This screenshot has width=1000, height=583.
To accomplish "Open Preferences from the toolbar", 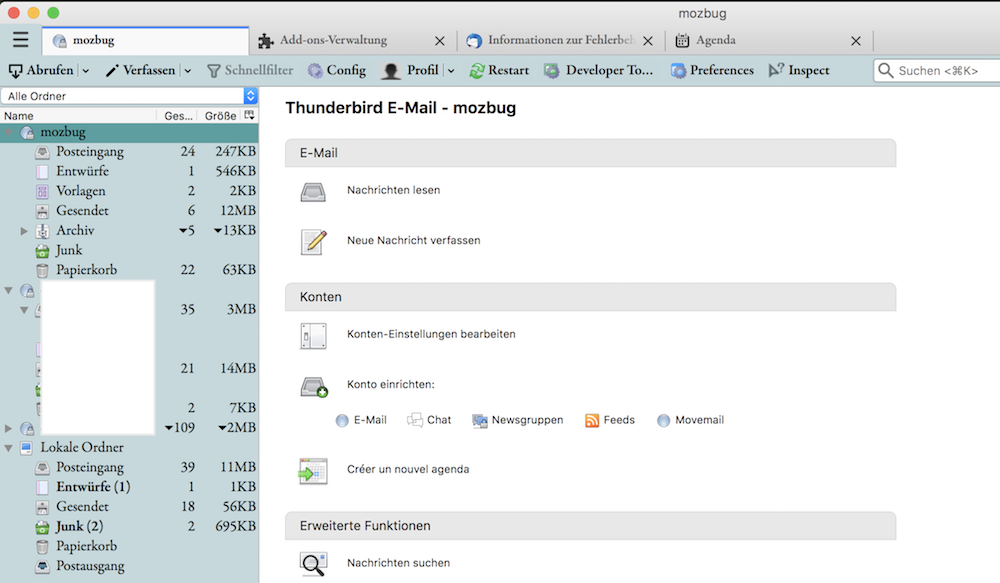I will point(712,70).
